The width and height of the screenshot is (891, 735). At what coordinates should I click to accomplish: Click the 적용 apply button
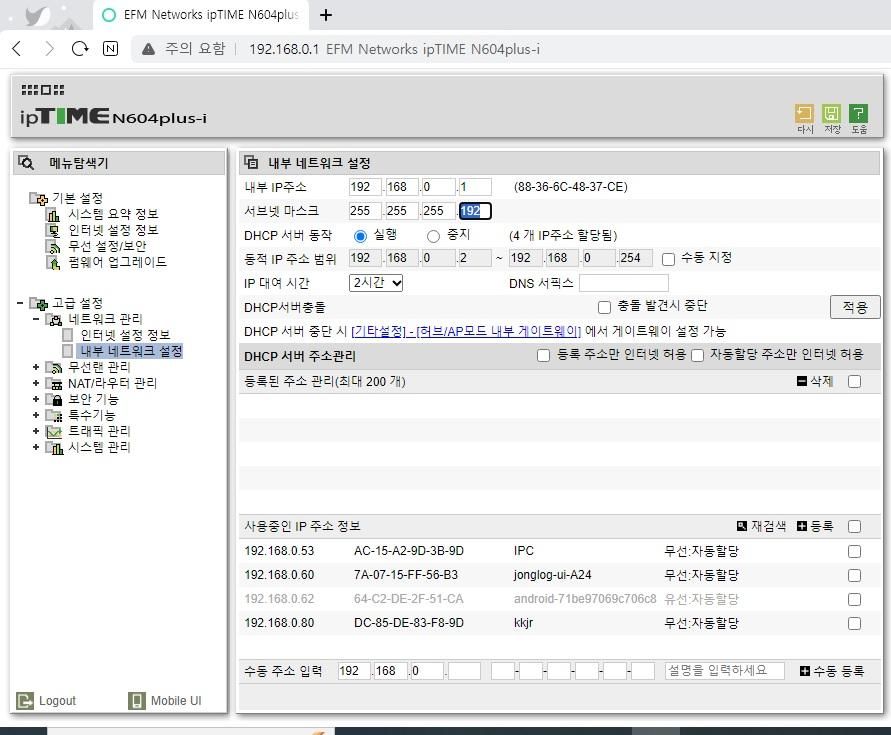pyautogui.click(x=854, y=307)
